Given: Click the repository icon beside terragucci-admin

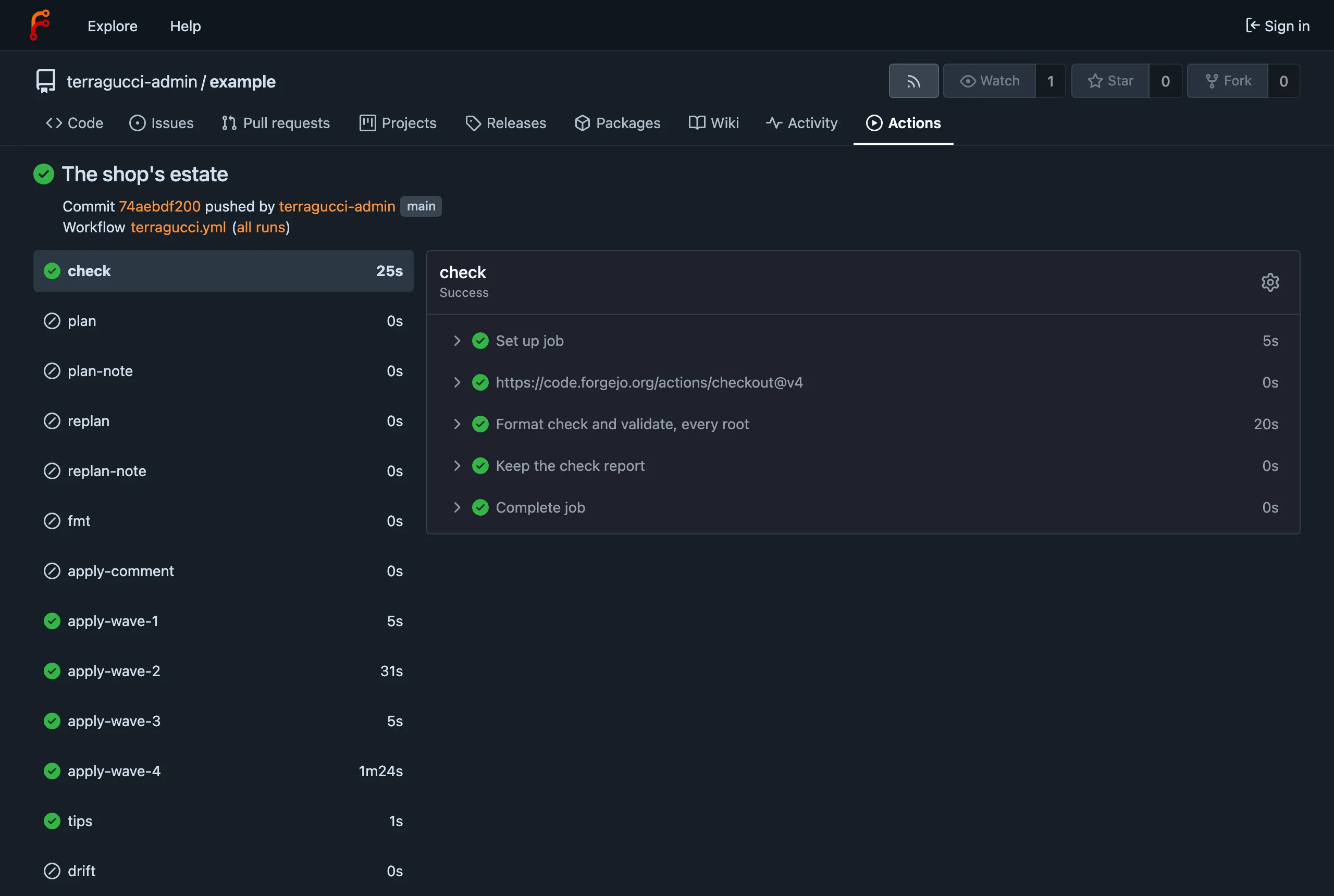Looking at the screenshot, I should pyautogui.click(x=46, y=81).
